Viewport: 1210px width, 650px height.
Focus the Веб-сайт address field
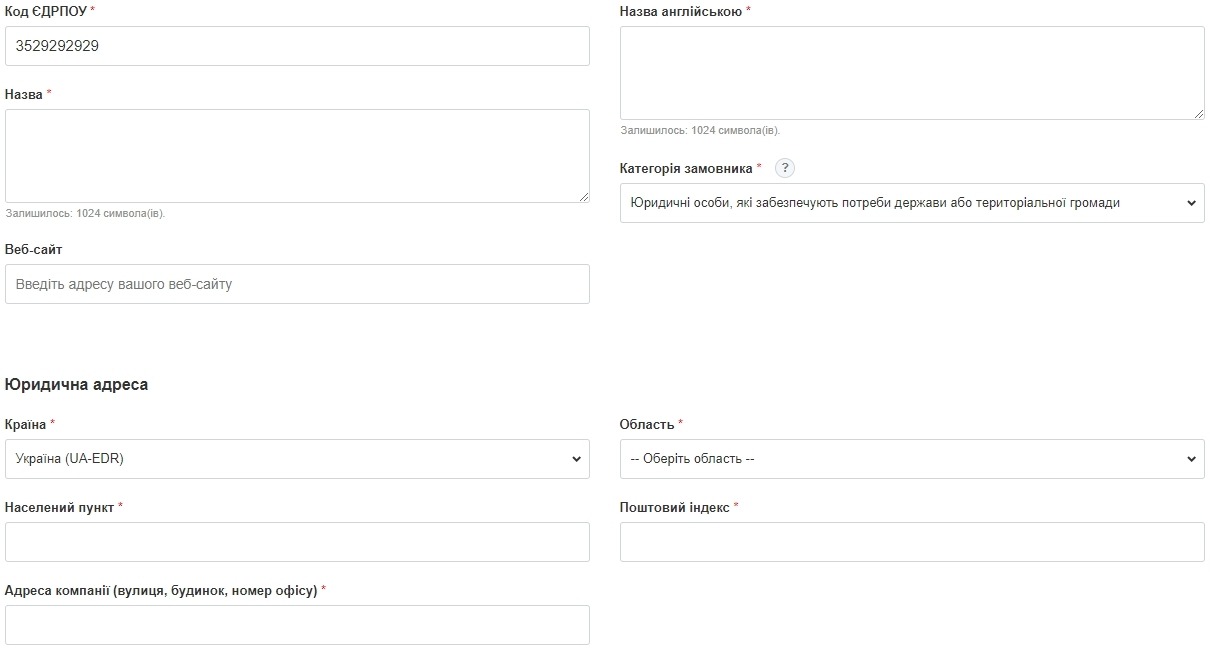(x=297, y=284)
